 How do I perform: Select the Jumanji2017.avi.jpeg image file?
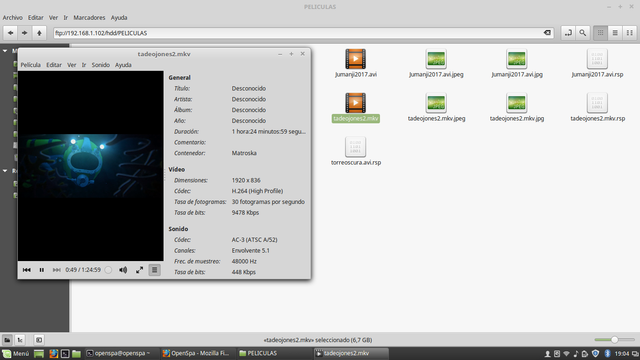[436, 63]
